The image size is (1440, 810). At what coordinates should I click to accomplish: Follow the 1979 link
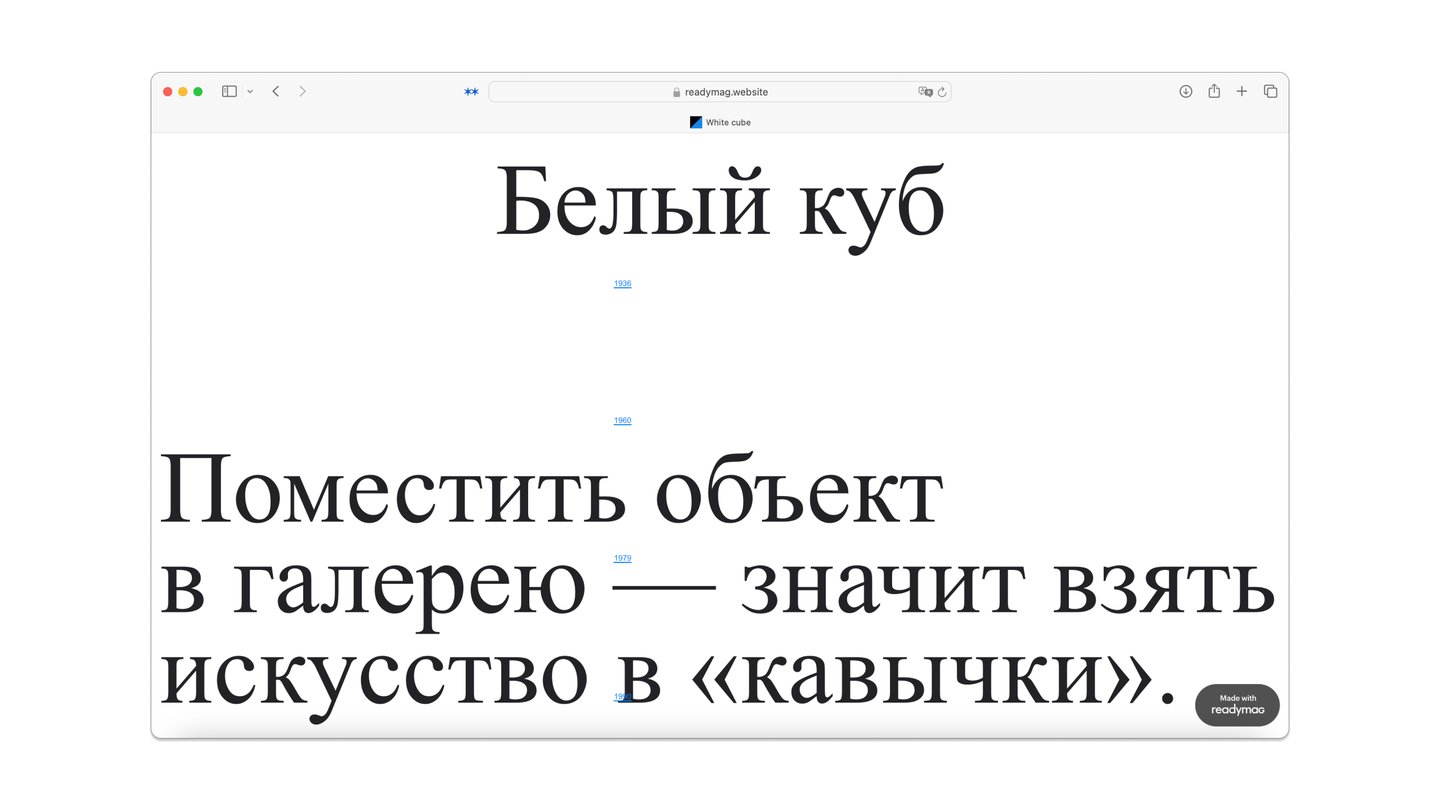click(x=622, y=558)
